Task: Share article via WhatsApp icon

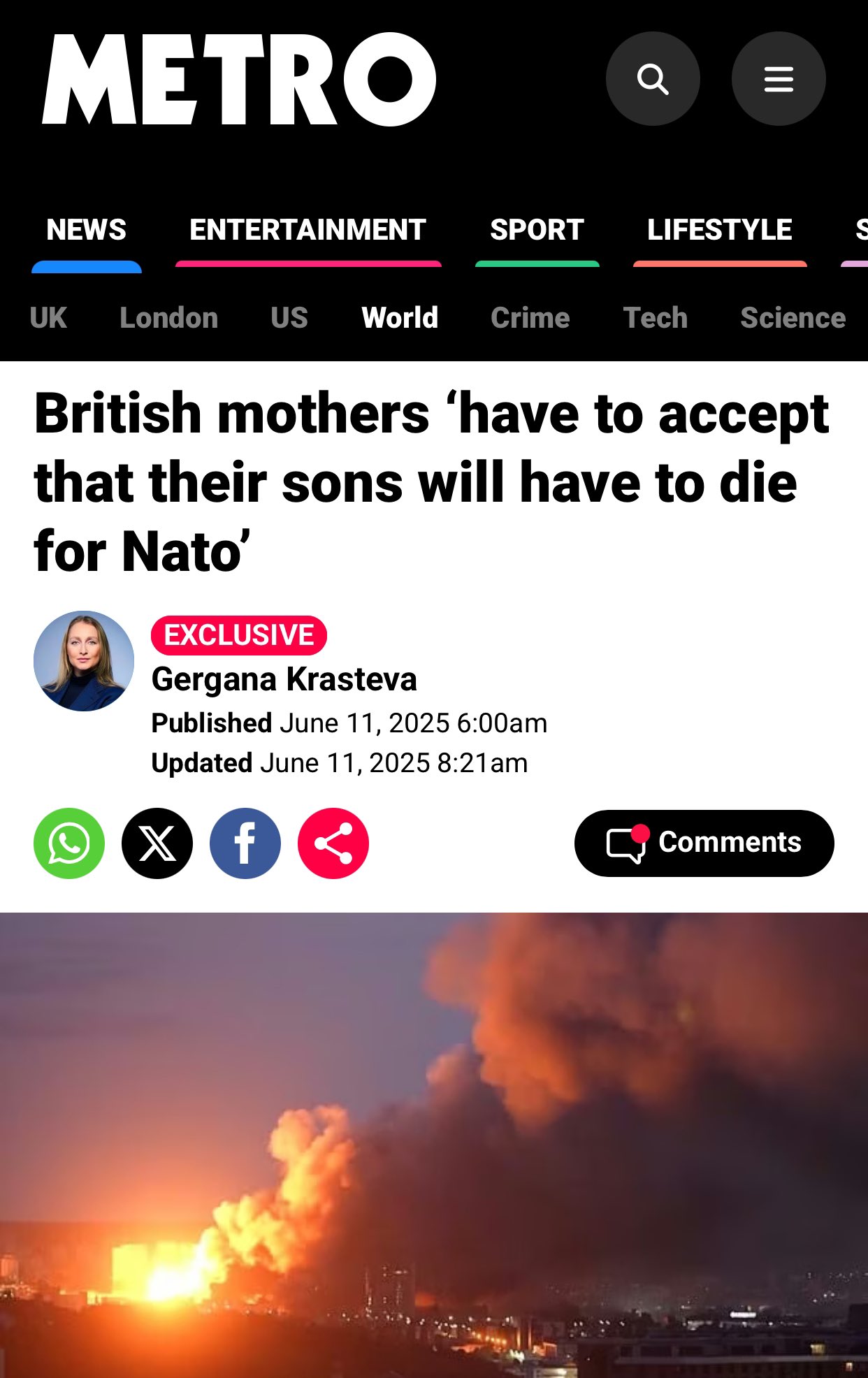Action: (69, 843)
